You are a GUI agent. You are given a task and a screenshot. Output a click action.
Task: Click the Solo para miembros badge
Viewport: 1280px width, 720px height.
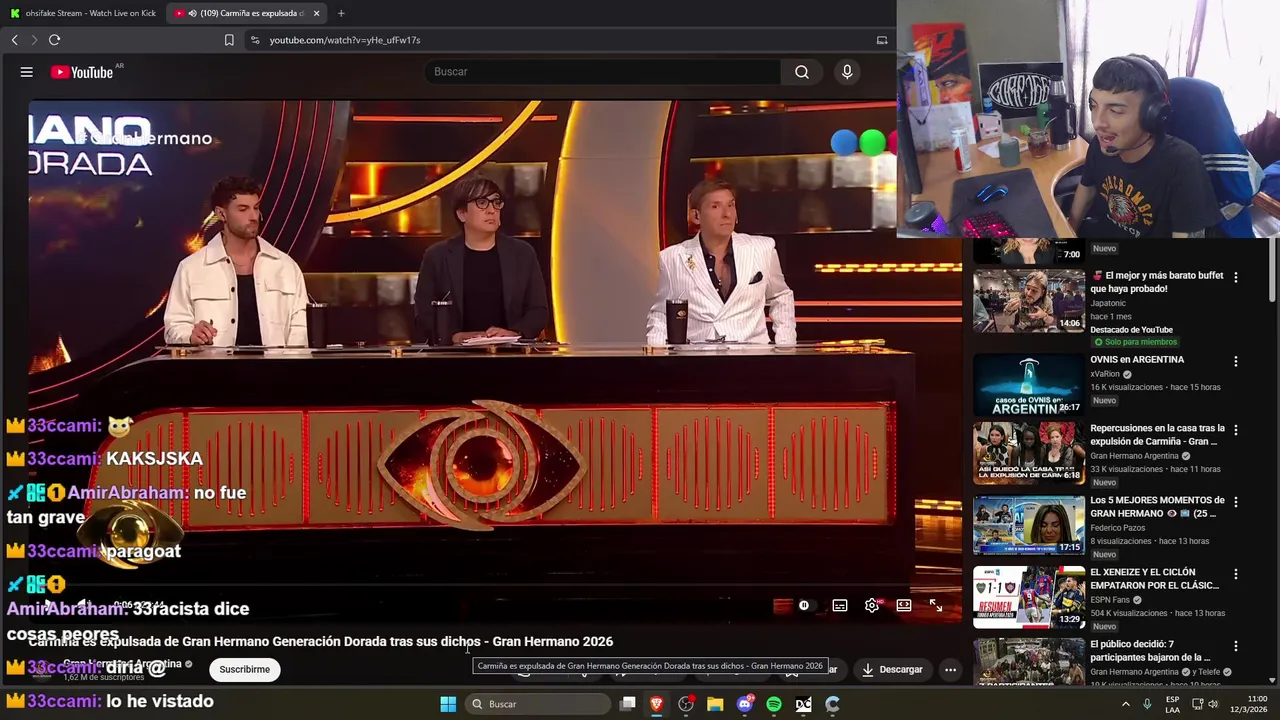pyautogui.click(x=1135, y=342)
